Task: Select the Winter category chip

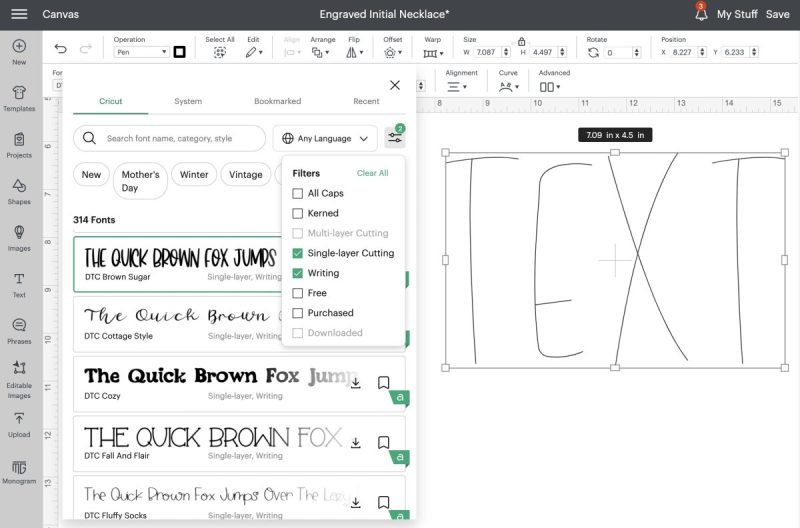Action: tap(194, 174)
